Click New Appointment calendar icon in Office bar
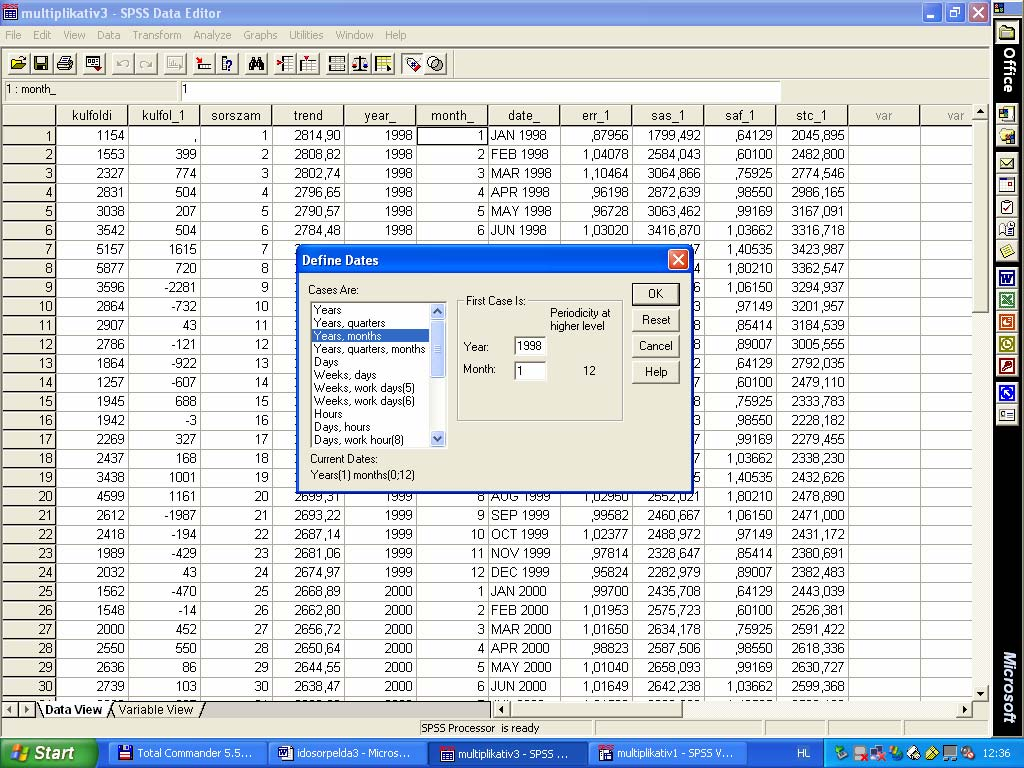 pos(1007,185)
